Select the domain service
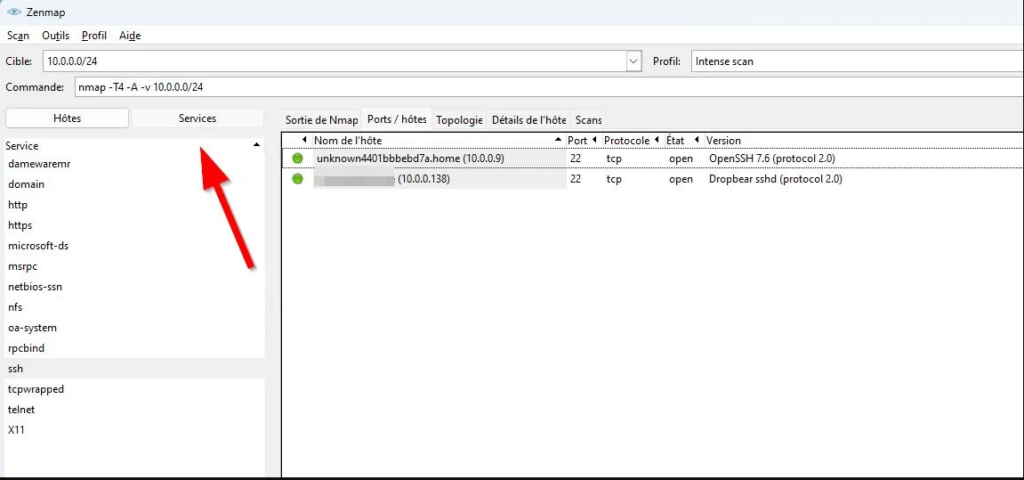This screenshot has height=480, width=1024. tap(135, 184)
